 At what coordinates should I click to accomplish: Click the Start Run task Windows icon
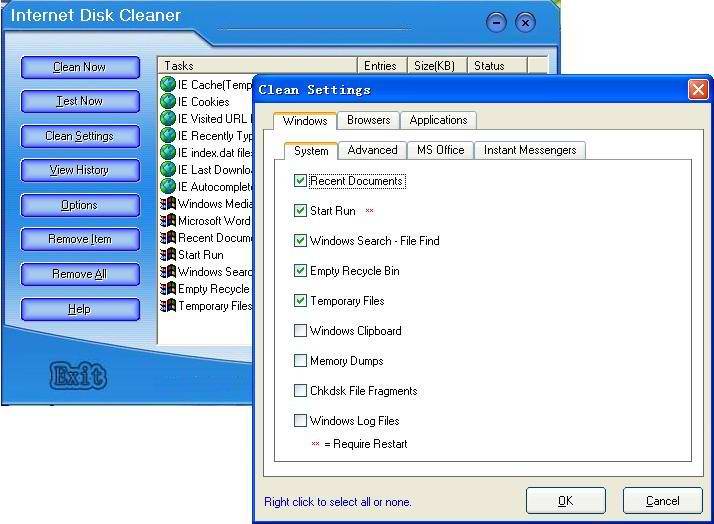click(168, 255)
